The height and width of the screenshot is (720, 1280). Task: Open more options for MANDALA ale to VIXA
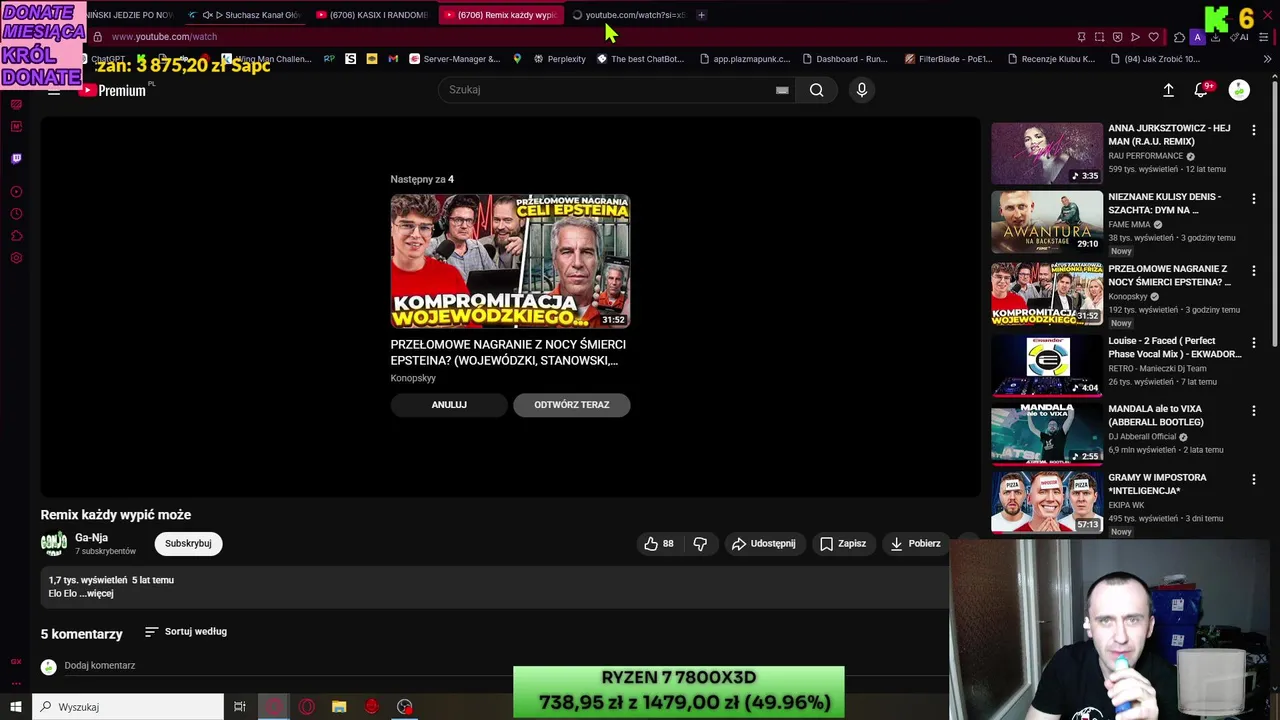[1253, 410]
